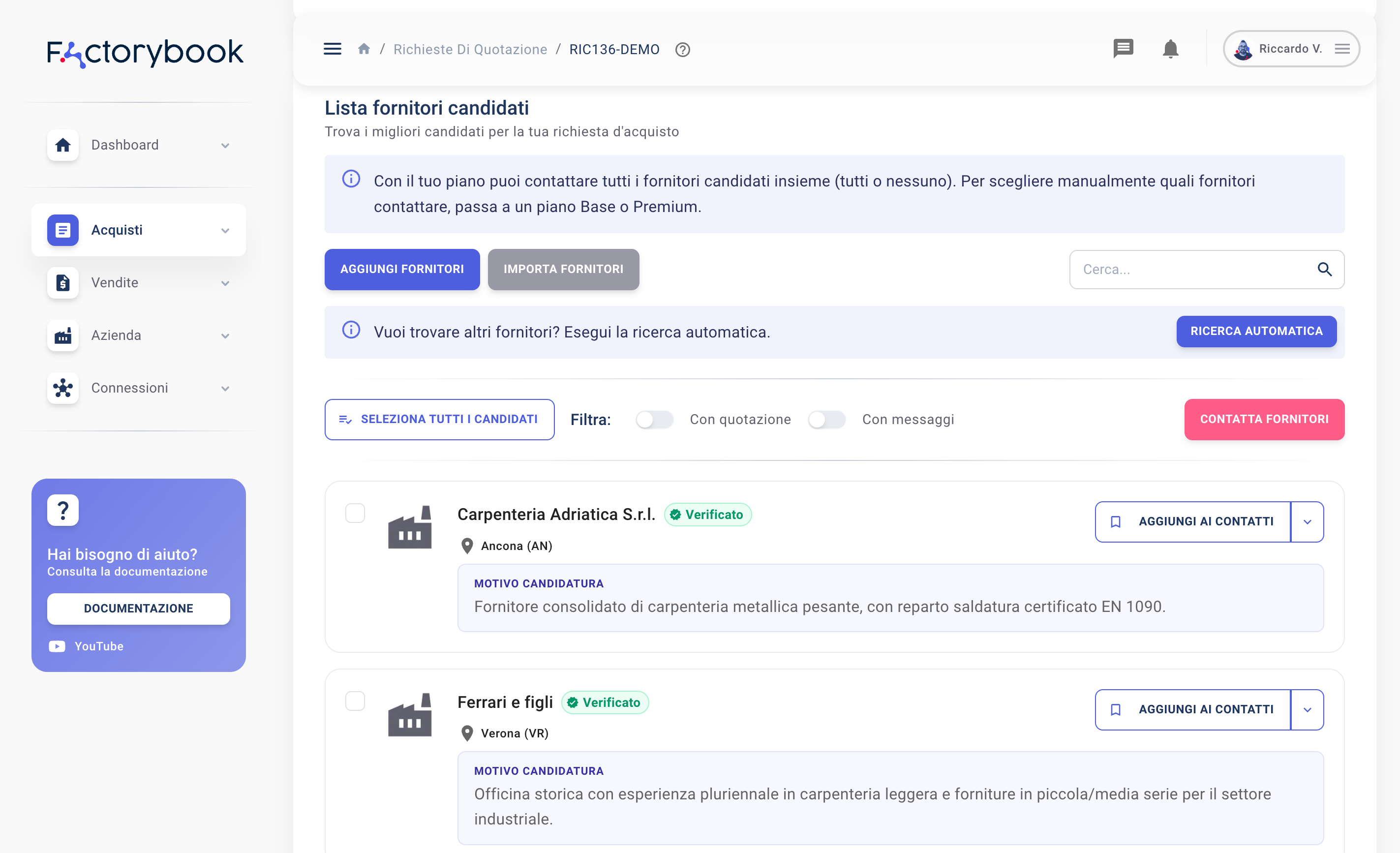Open Acquisti section in sidebar

tap(139, 230)
